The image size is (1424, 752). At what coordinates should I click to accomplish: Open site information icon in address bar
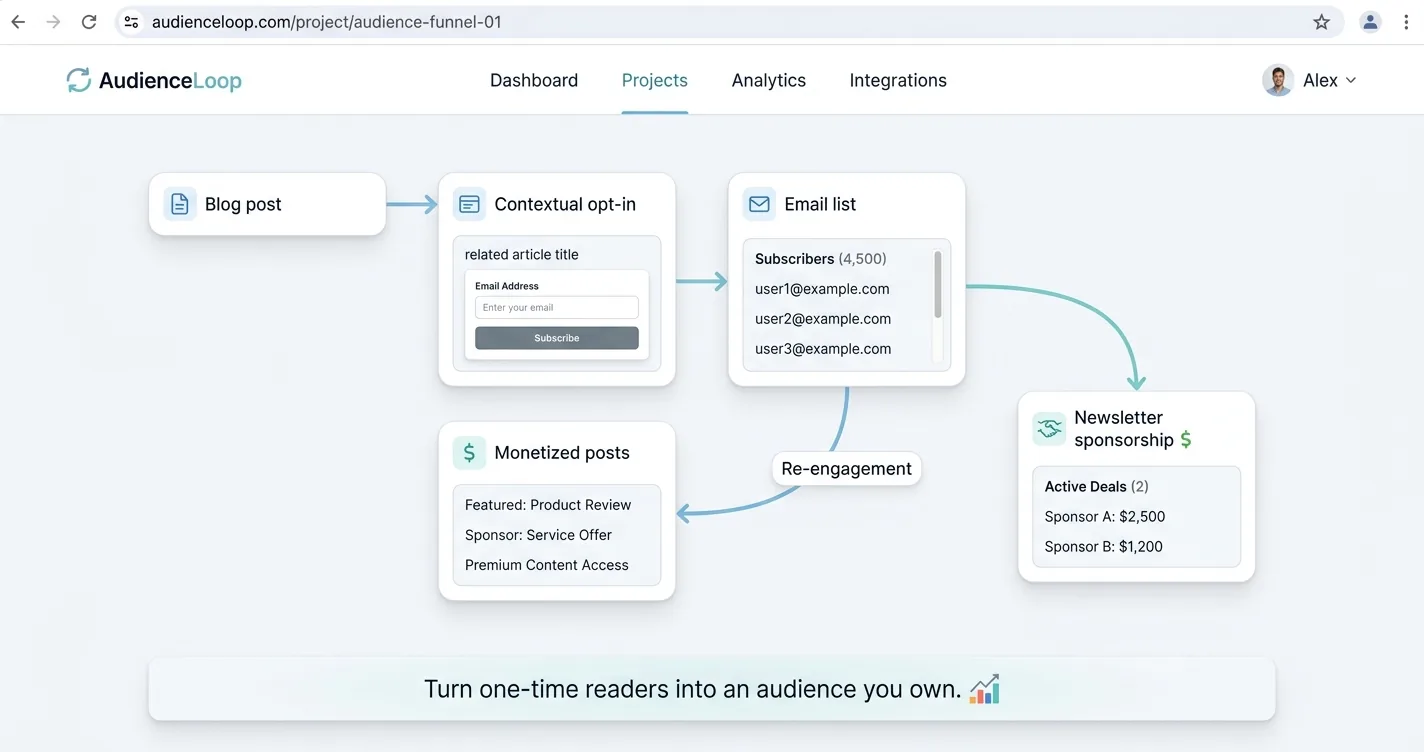[x=131, y=22]
